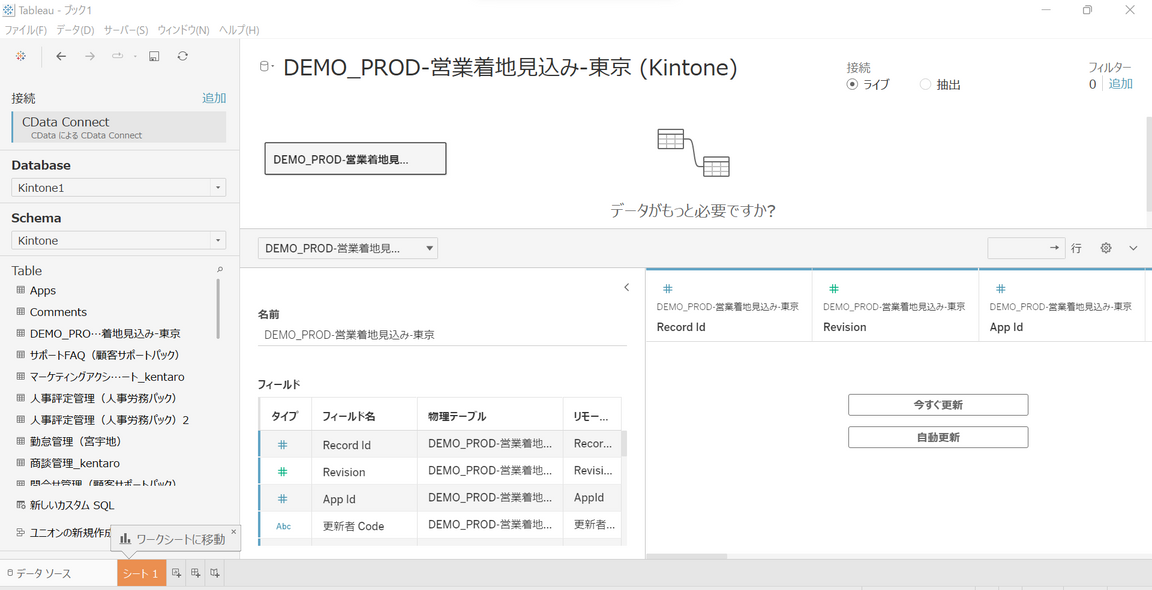Screen dimensions: 1152x590
Task: Click 追加 link under フィルター
Action: click(x=1120, y=84)
